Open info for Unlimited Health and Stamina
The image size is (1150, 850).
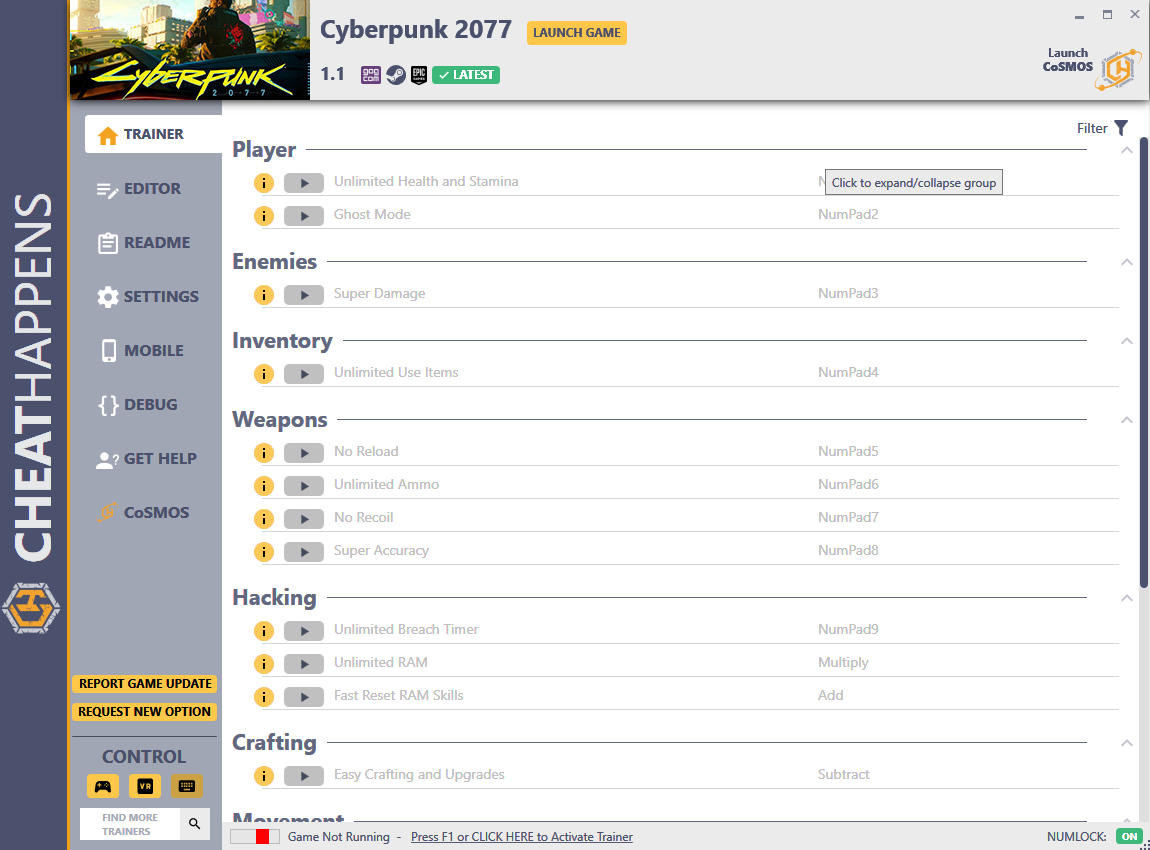264,183
